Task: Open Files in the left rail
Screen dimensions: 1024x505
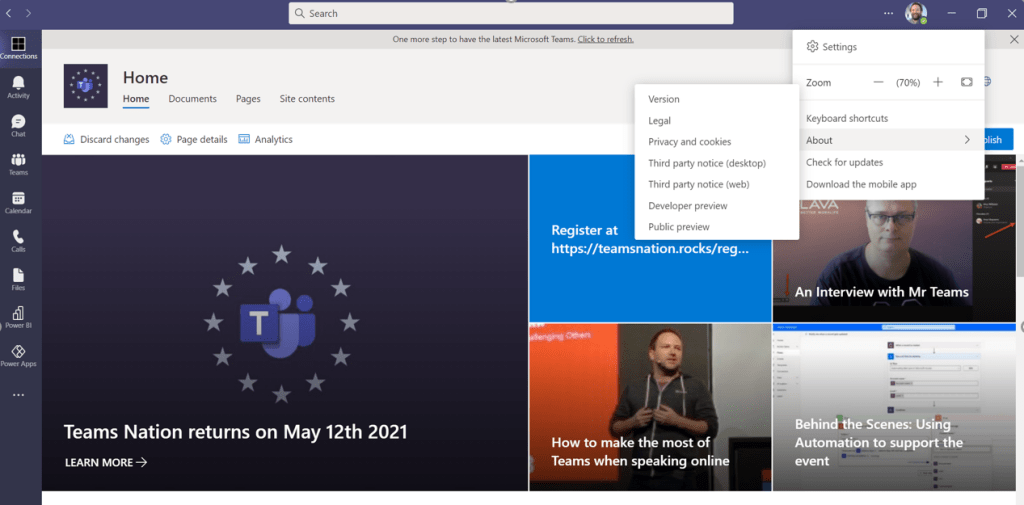Action: (x=18, y=278)
